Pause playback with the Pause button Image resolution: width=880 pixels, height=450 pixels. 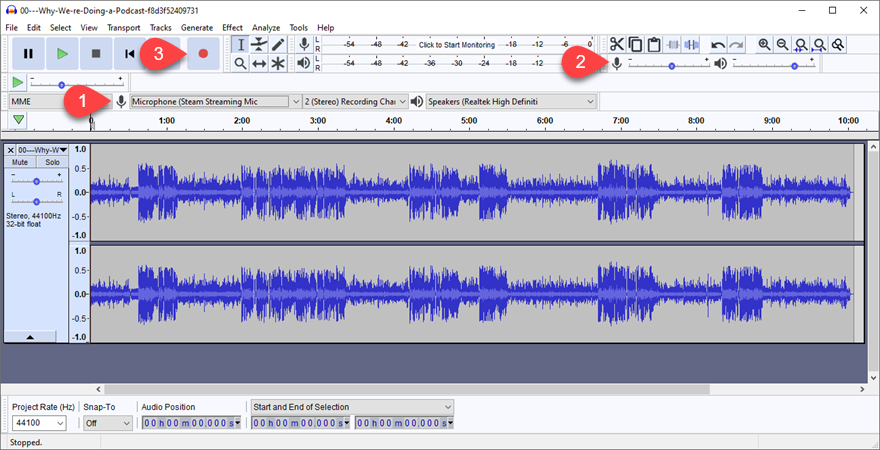[x=28, y=53]
